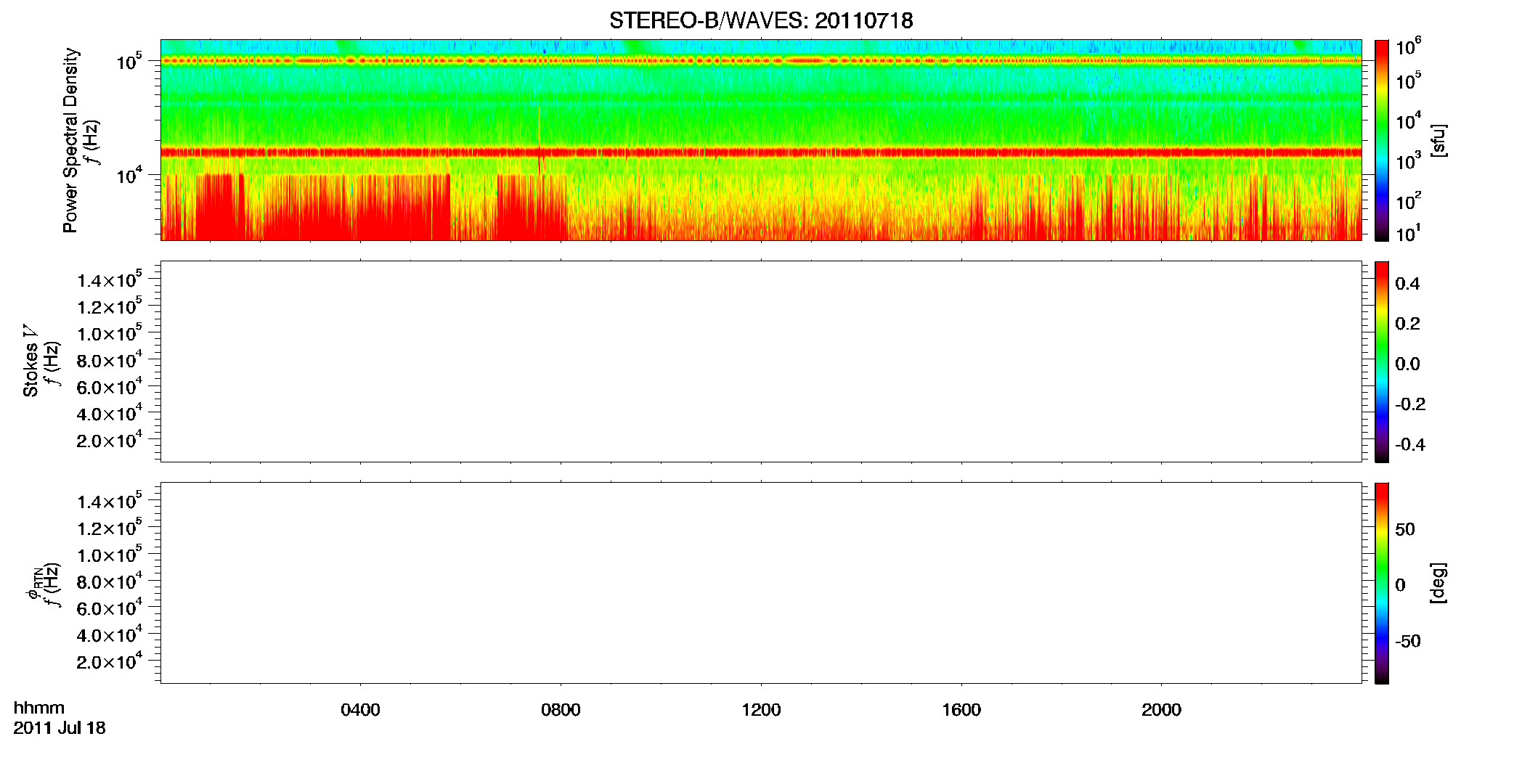Select the power spectral density color bar
The width and height of the screenshot is (1522, 784).
click(1382, 140)
